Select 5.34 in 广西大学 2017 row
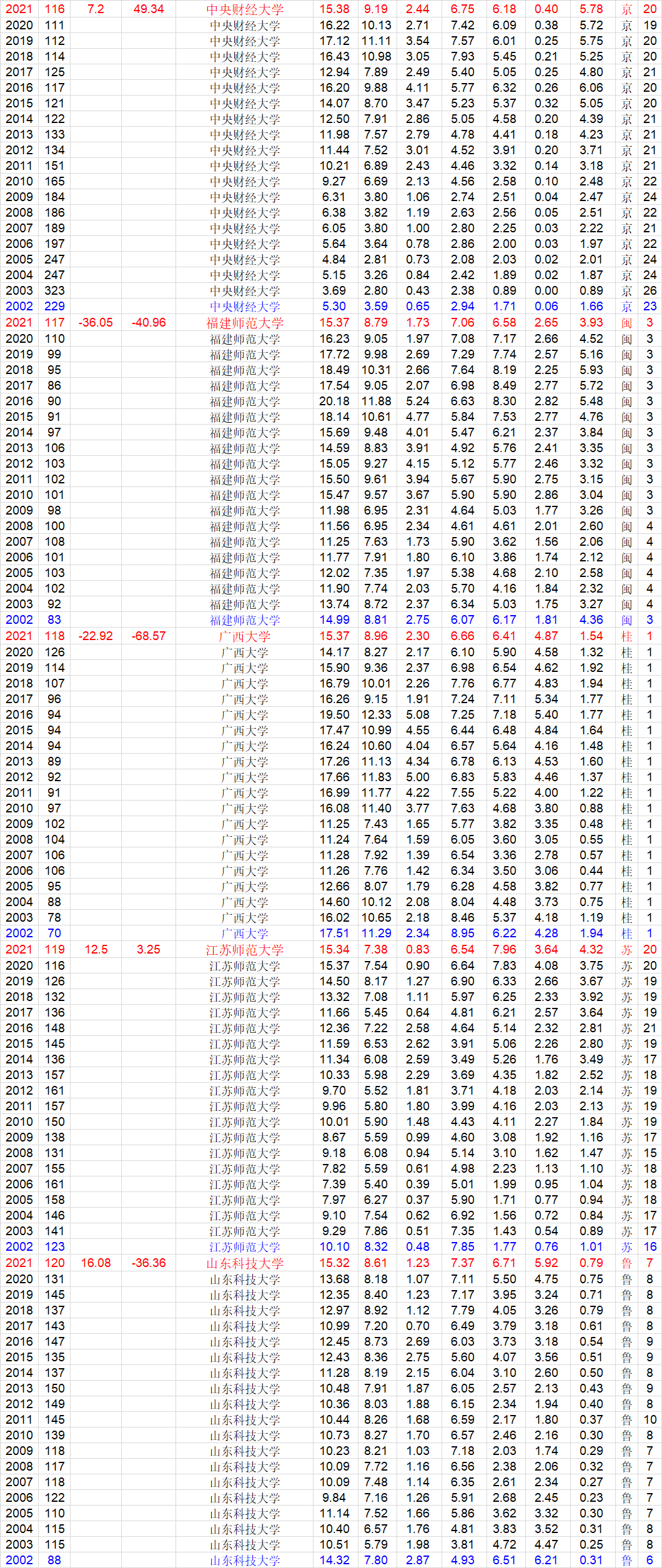 (x=546, y=699)
